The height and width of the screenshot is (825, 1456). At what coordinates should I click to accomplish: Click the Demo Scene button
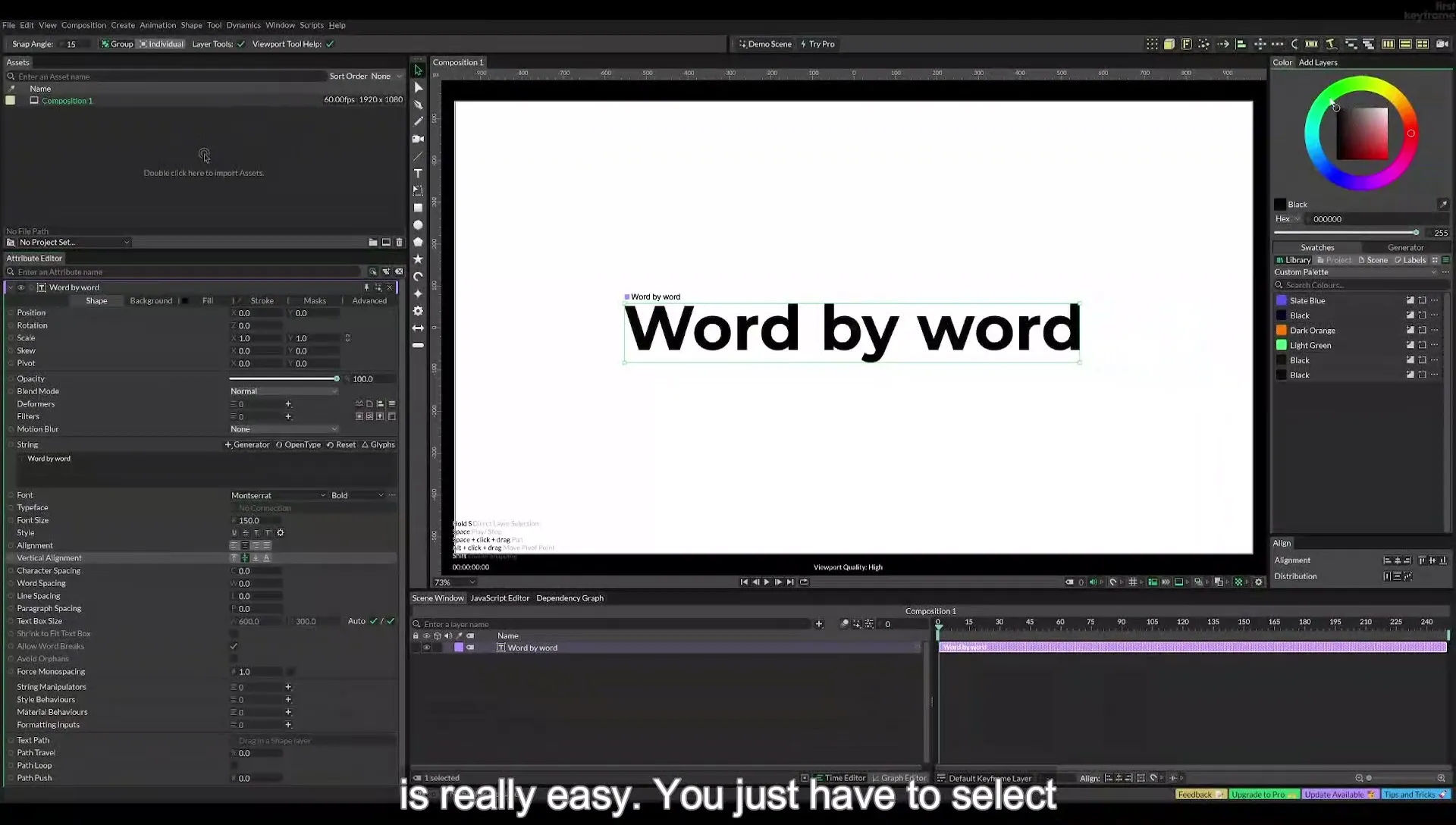765,44
